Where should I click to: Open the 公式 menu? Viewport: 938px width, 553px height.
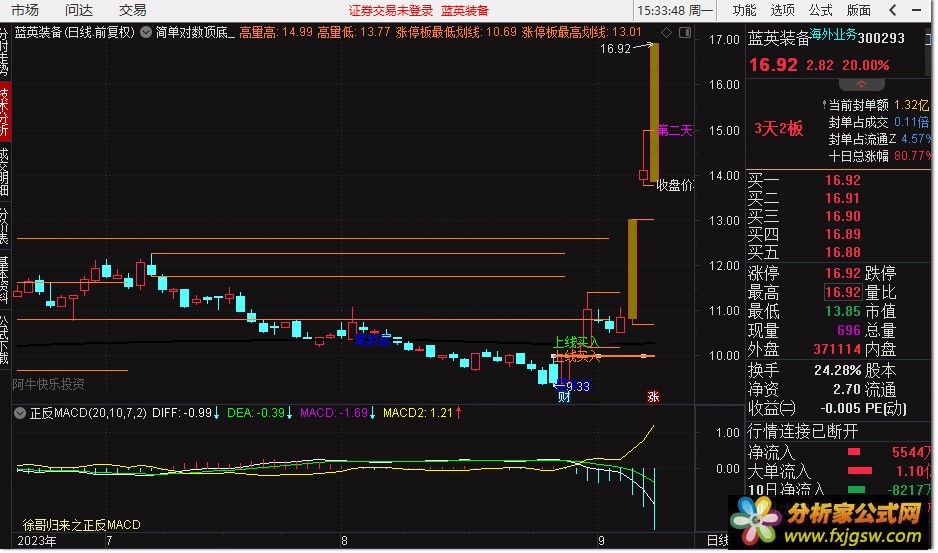pos(820,10)
